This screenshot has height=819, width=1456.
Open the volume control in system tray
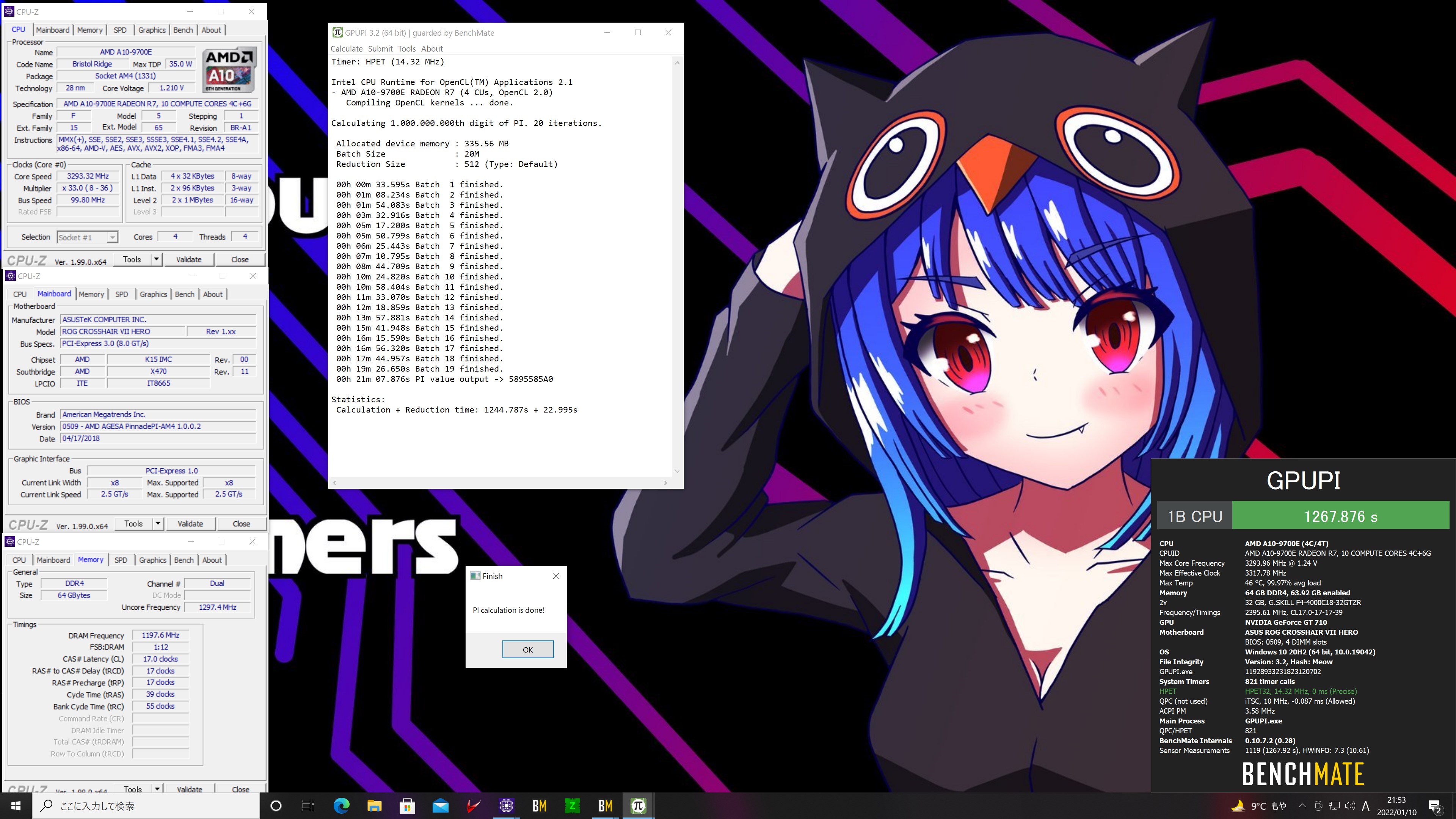coord(1350,806)
